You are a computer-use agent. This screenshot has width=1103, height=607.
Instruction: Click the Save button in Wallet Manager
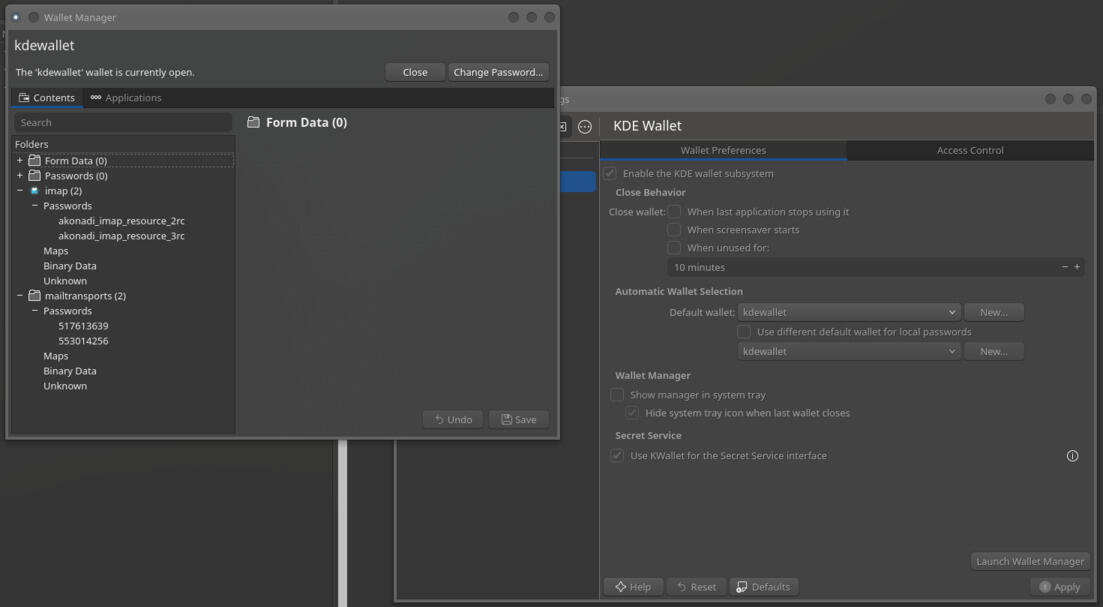(x=518, y=420)
